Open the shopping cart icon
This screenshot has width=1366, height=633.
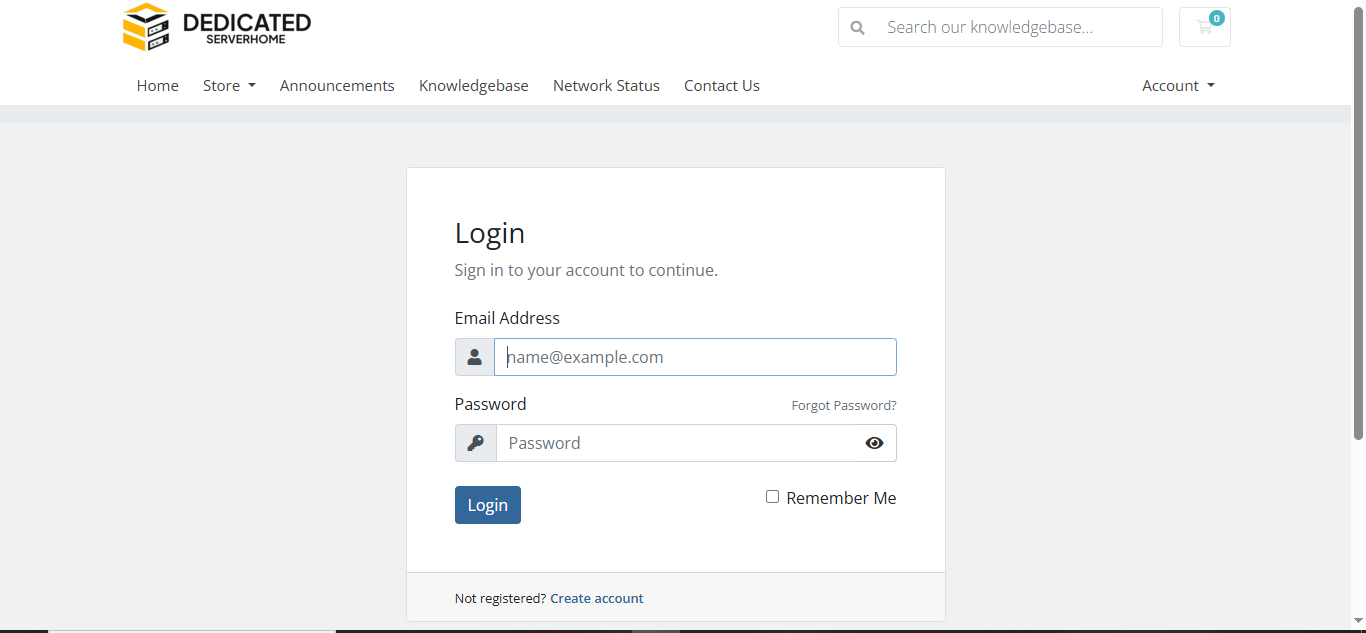coord(1204,27)
